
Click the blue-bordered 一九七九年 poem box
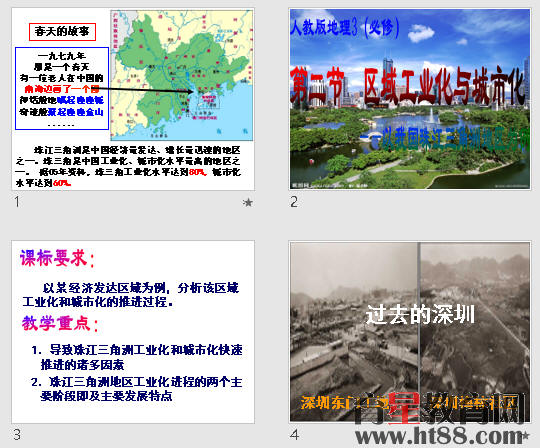pyautogui.click(x=62, y=88)
